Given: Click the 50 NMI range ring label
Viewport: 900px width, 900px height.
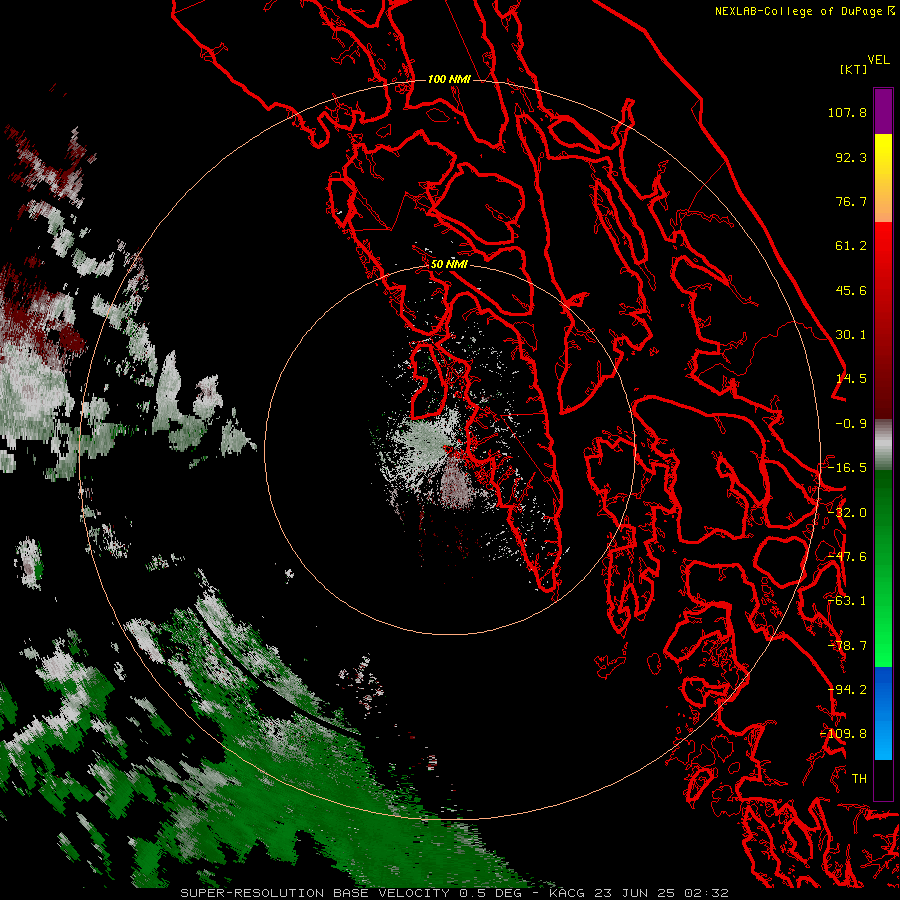Looking at the screenshot, I should point(449,264).
